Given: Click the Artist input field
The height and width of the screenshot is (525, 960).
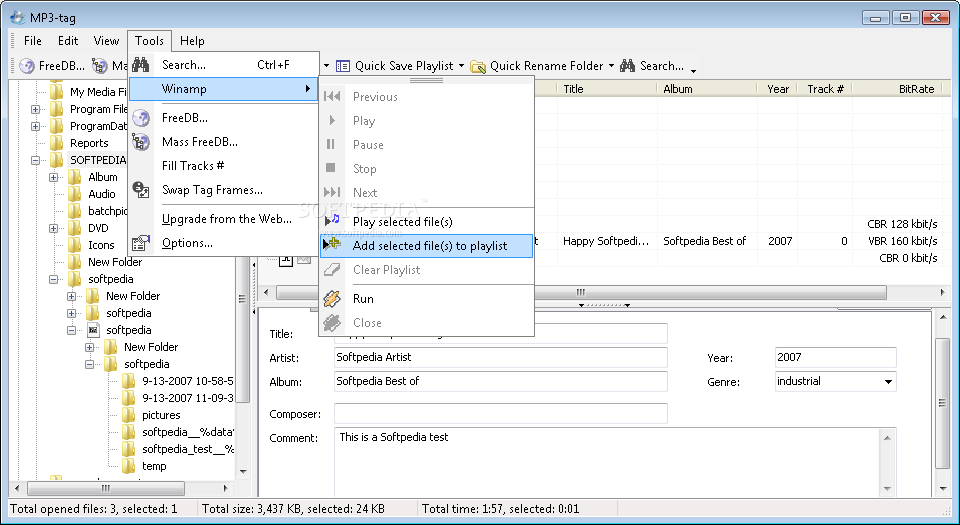Looking at the screenshot, I should tap(500, 357).
